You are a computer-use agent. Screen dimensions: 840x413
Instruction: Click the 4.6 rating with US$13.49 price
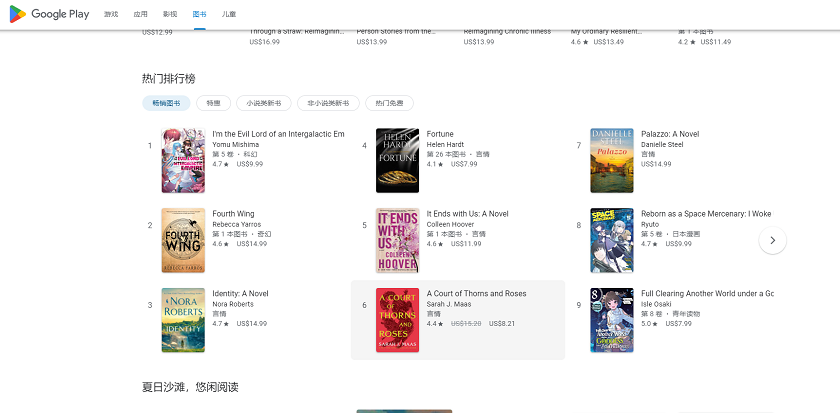597,42
